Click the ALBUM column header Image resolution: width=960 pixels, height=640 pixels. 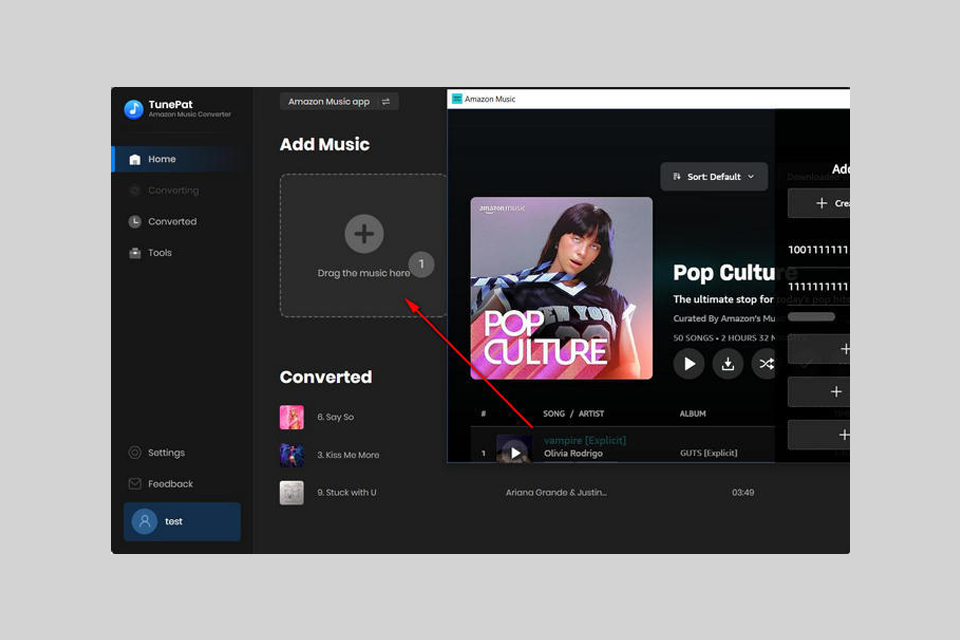(x=692, y=414)
